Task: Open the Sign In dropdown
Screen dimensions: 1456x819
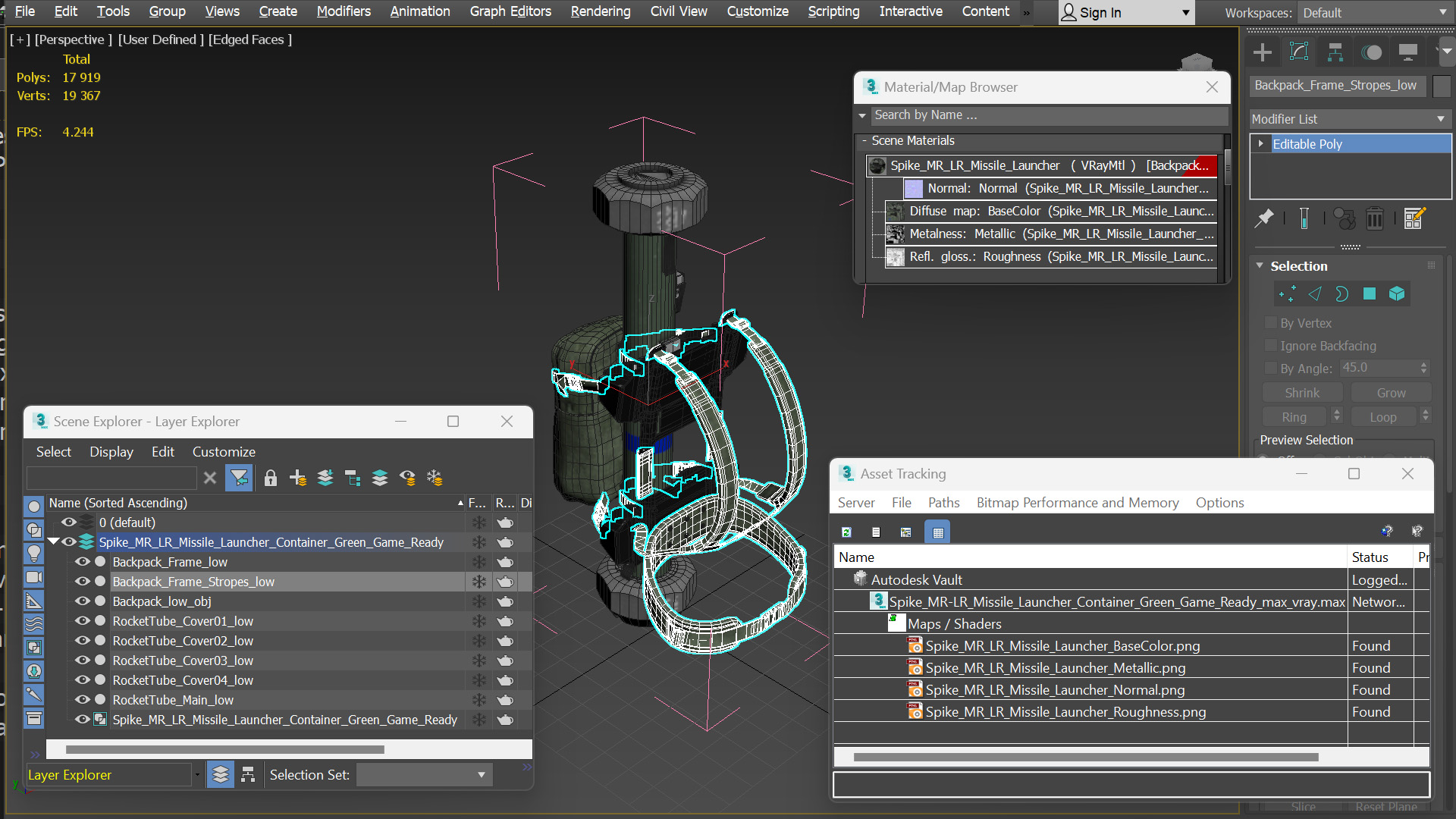Action: (1126, 13)
